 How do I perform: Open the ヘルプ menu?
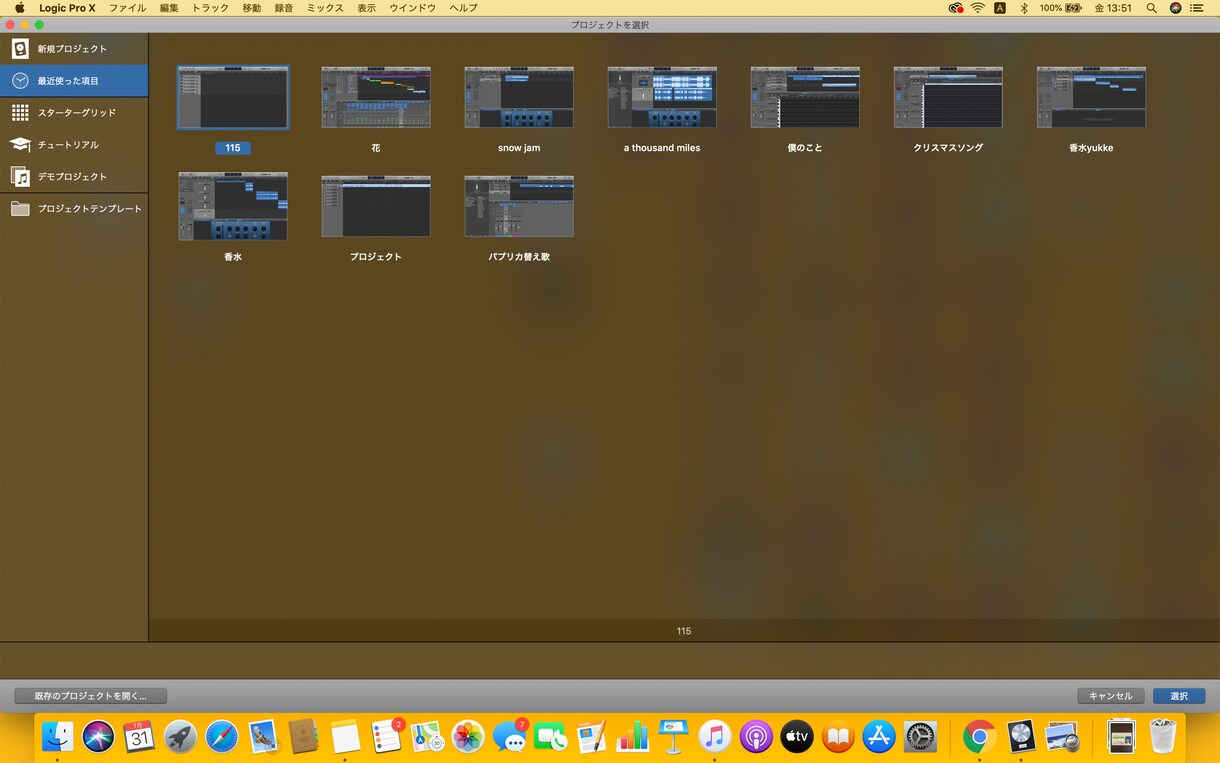(463, 8)
